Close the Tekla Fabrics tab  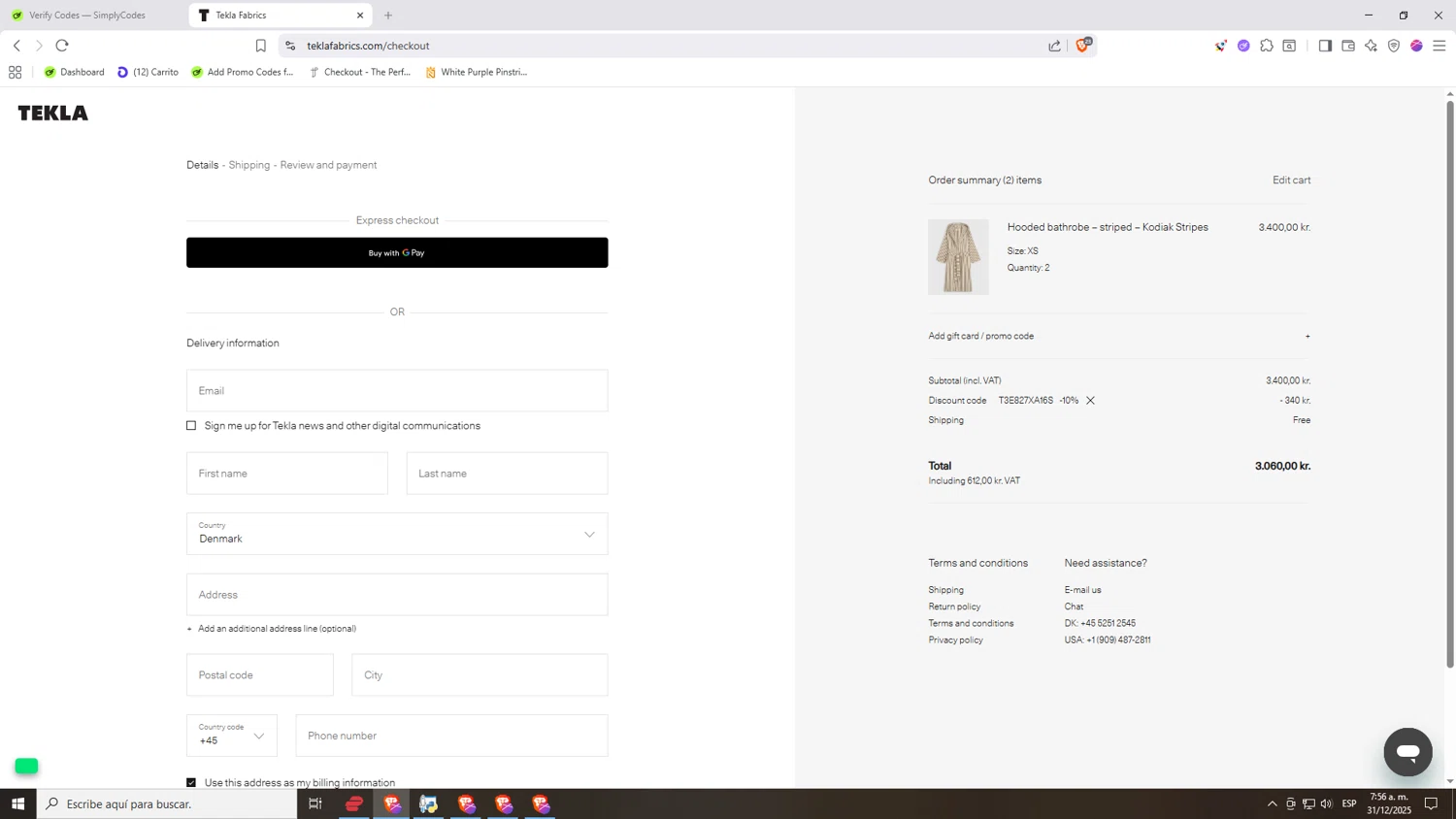360,16
